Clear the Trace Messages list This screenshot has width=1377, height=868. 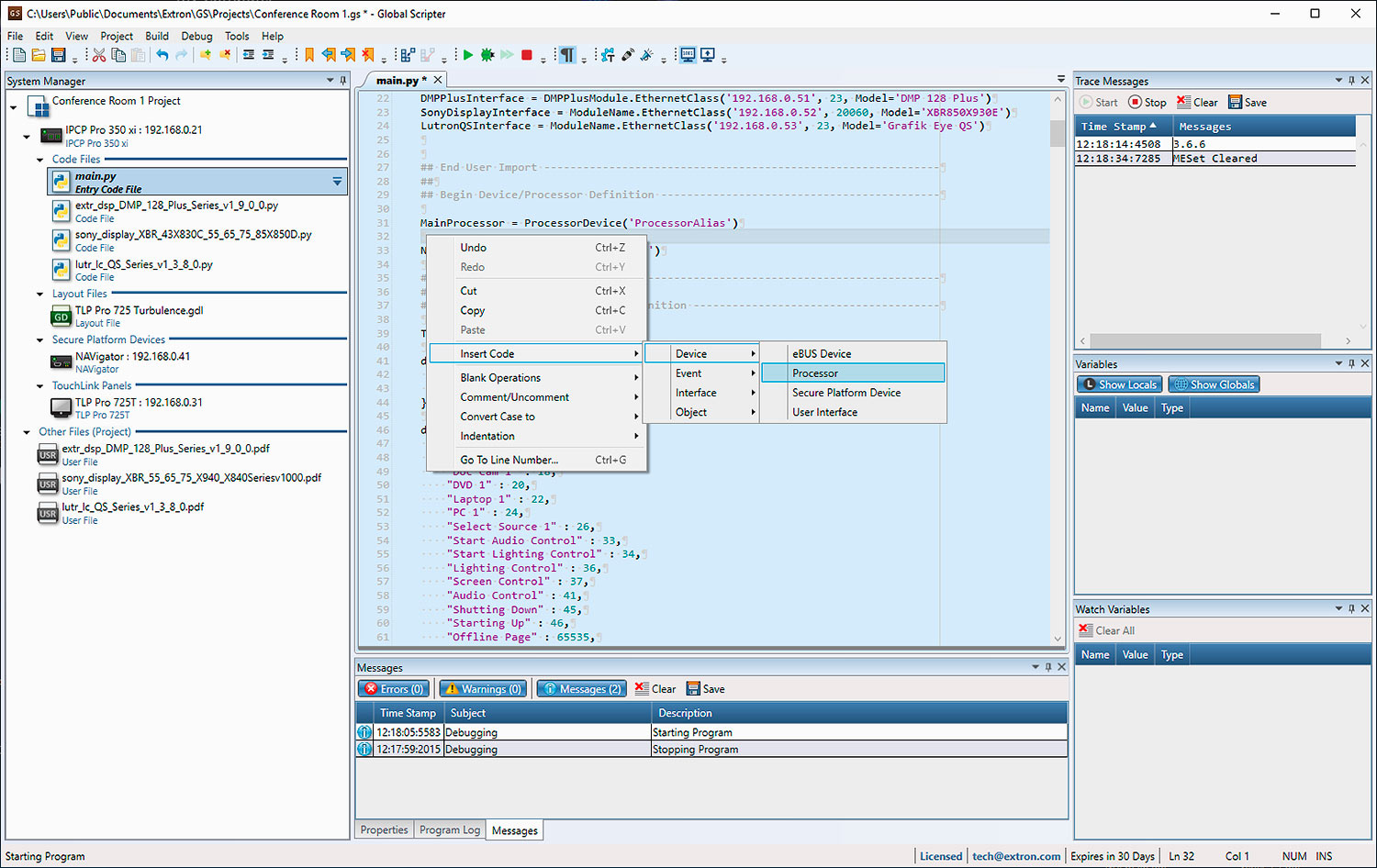1197,102
